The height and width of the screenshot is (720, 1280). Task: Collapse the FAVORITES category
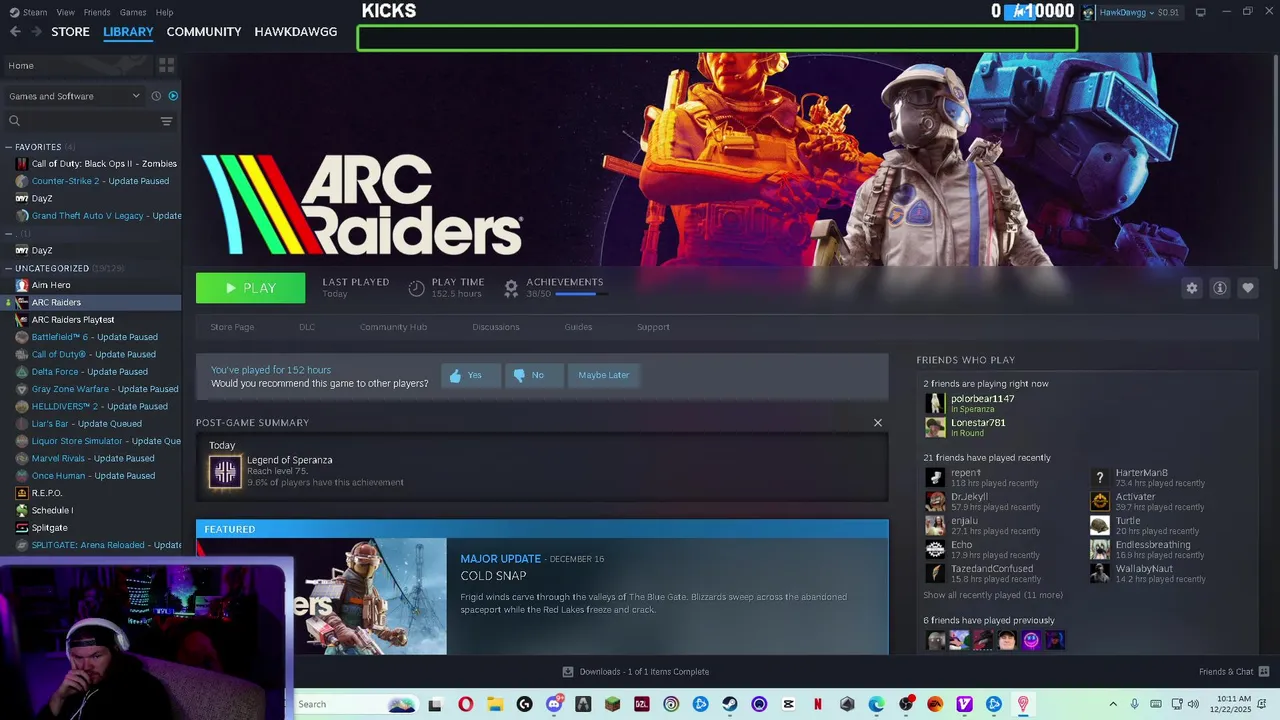coord(8,147)
